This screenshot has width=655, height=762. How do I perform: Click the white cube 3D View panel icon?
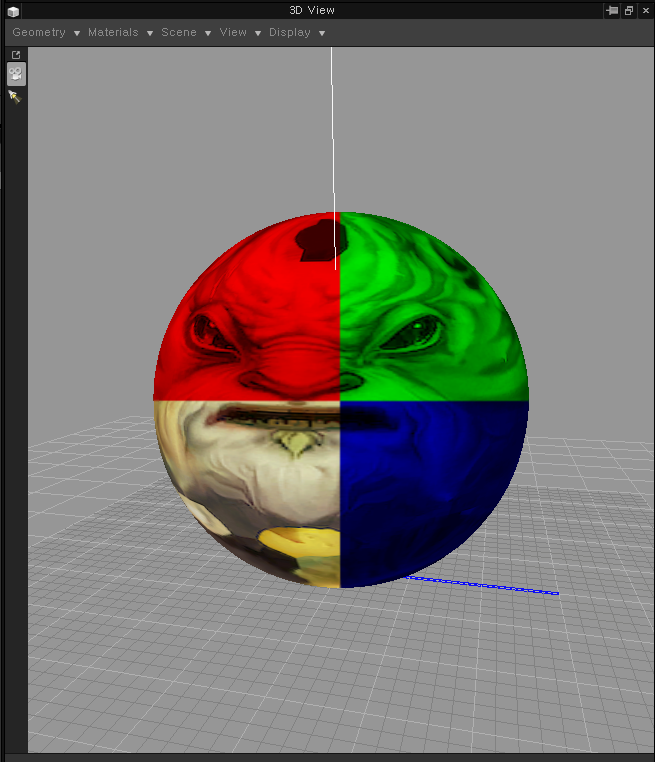click(13, 11)
